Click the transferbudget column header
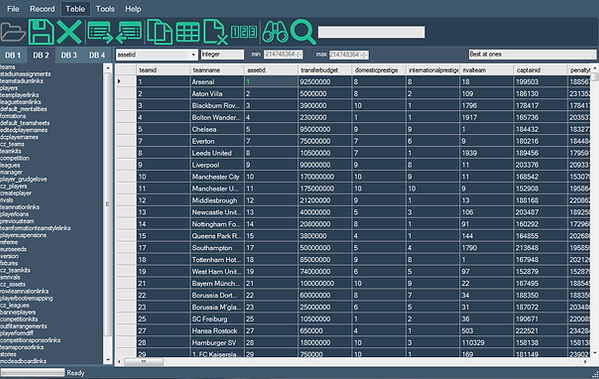Screen dimensions: 599x379 [325, 70]
